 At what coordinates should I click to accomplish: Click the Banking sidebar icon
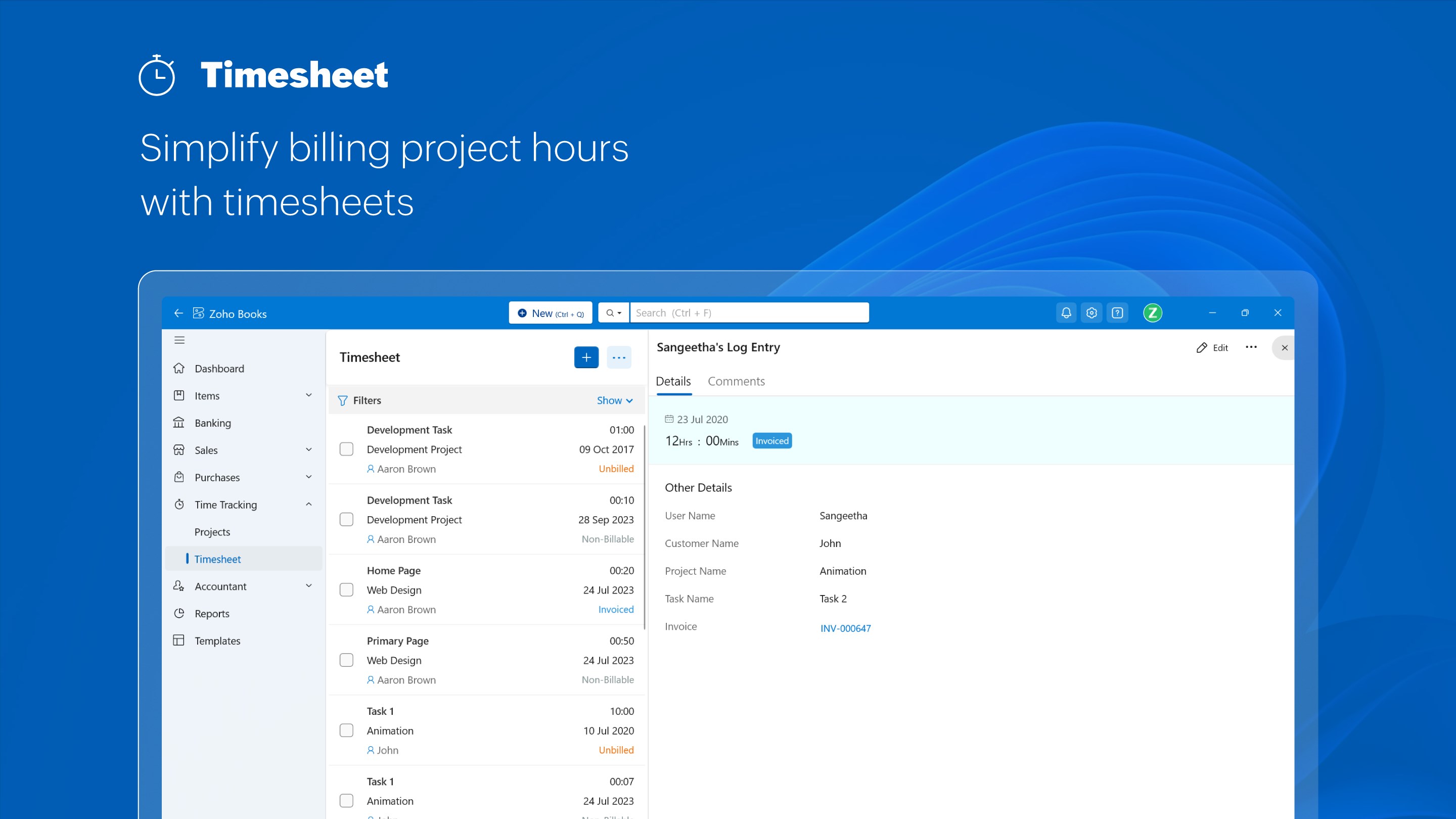178,422
